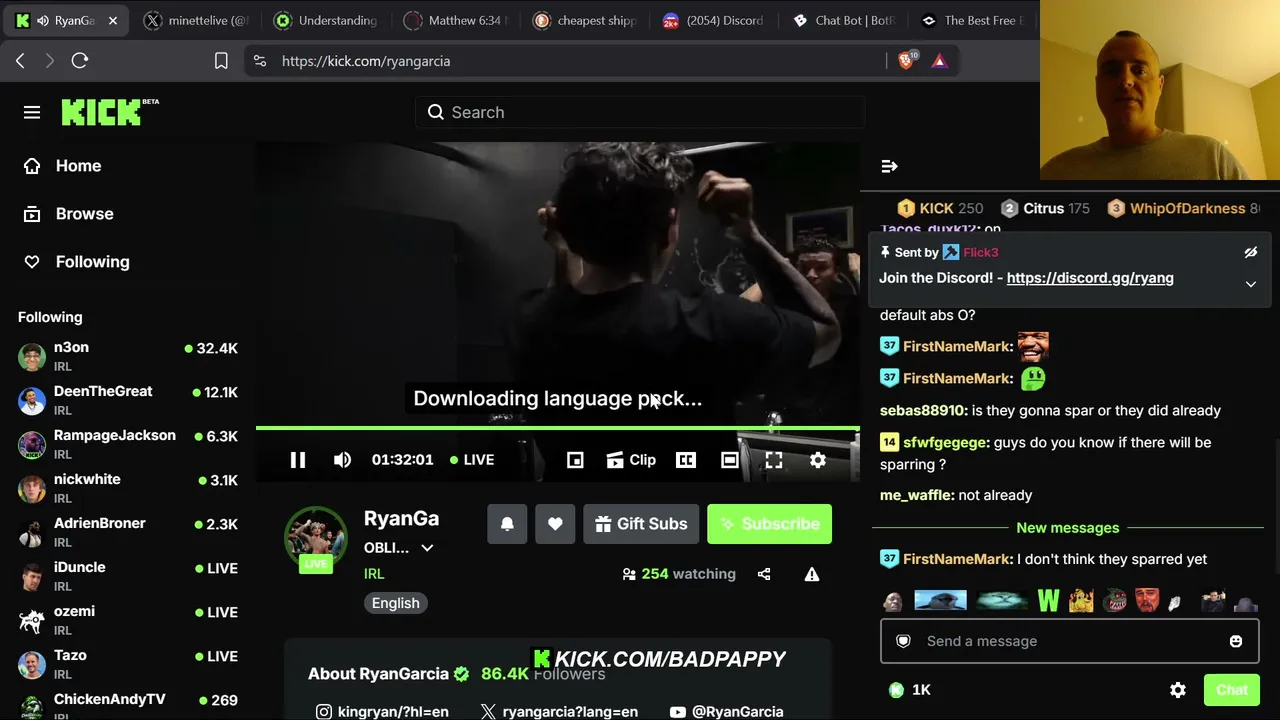Switch to the Chat Bot tab

[846, 20]
